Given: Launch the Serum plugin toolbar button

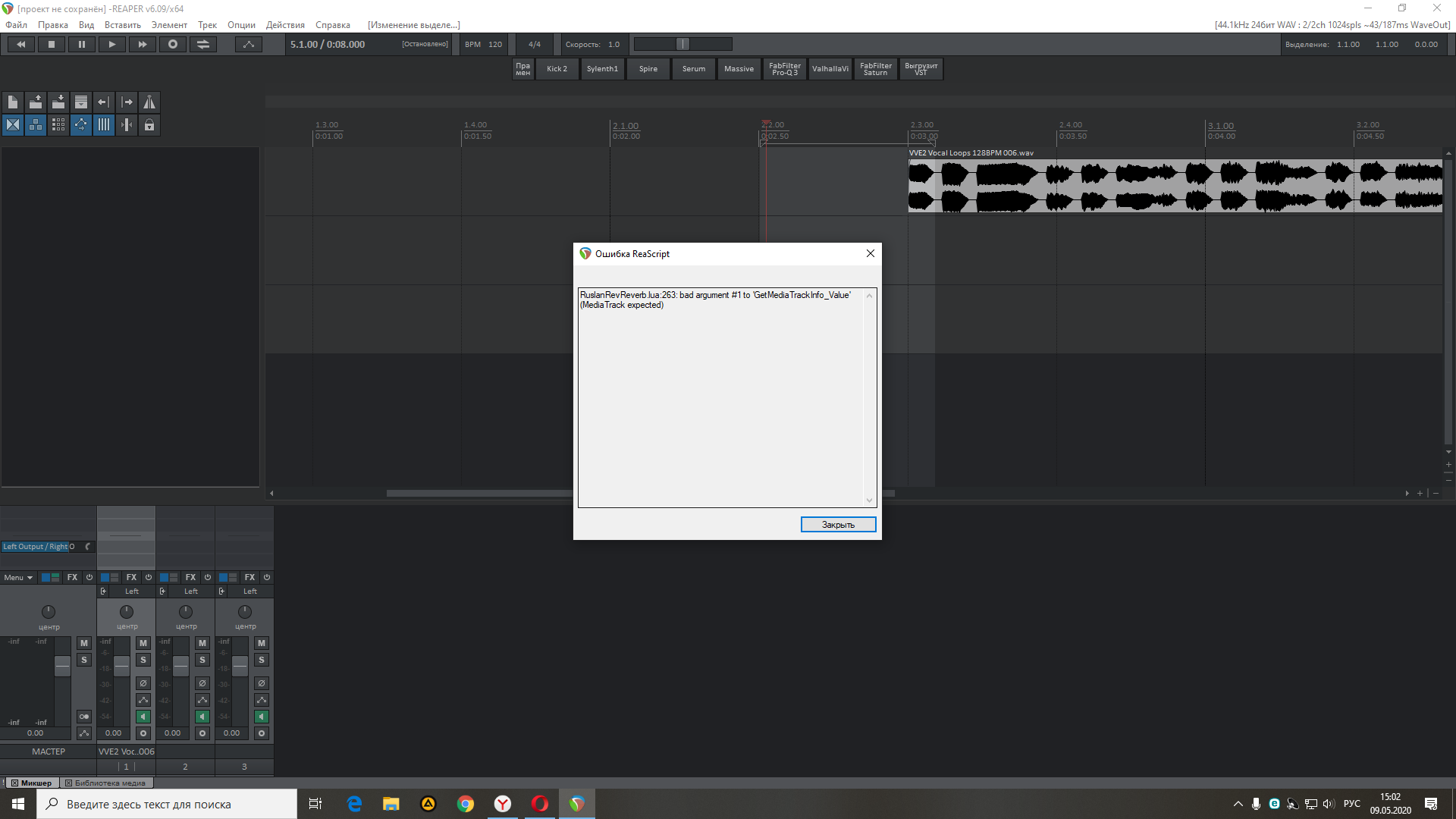Looking at the screenshot, I should coord(693,69).
